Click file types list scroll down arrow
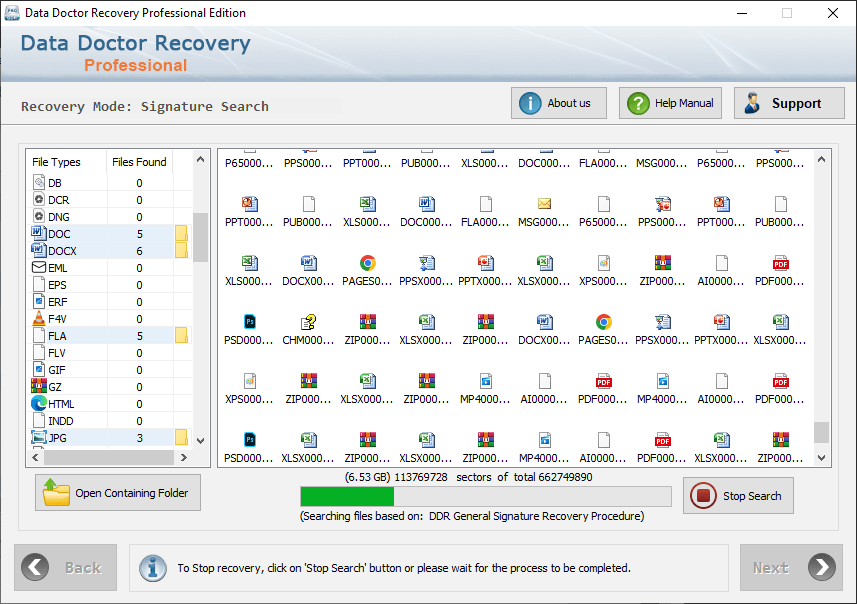Image resolution: width=857 pixels, height=604 pixels. [201, 441]
